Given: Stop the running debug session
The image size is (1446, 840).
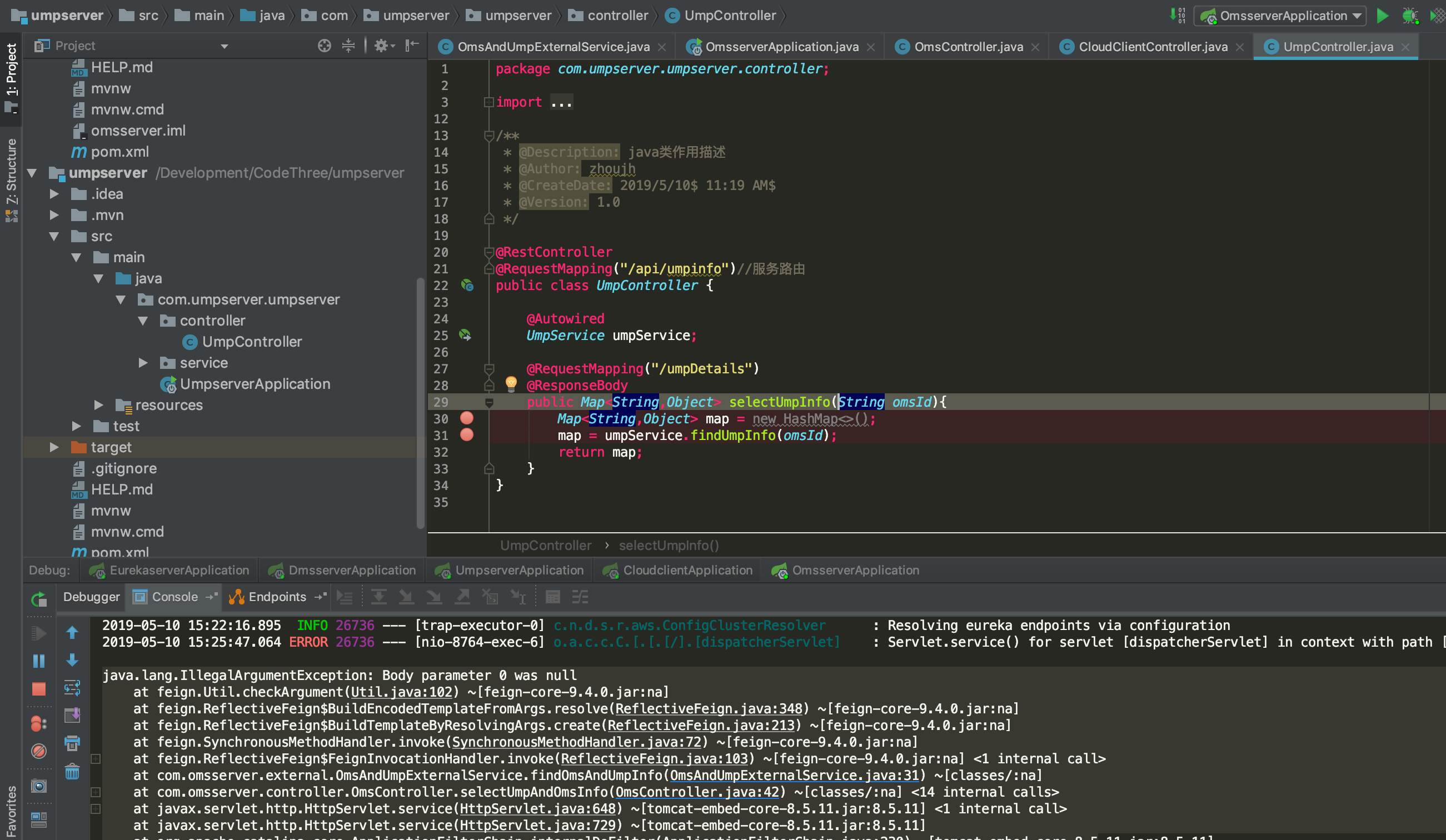Looking at the screenshot, I should [38, 688].
